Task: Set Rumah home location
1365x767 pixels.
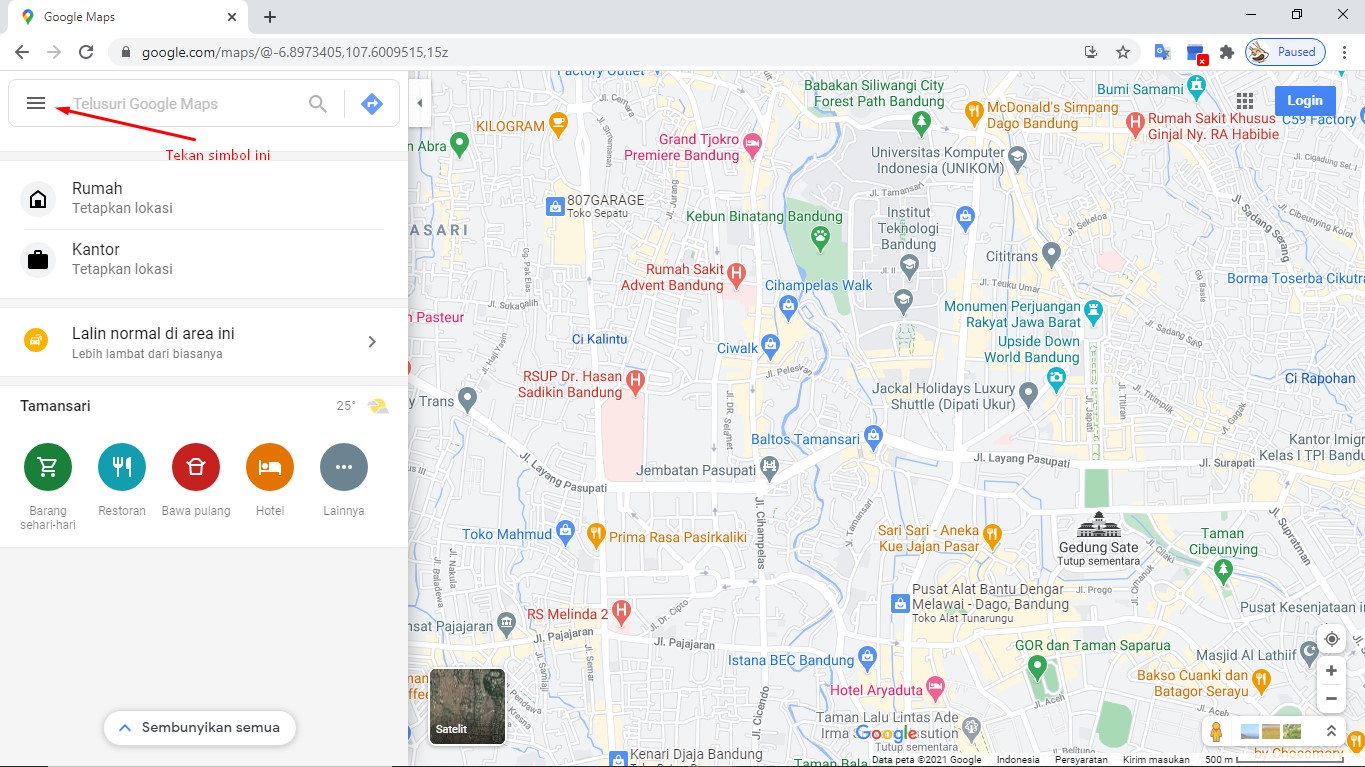Action: (x=204, y=198)
